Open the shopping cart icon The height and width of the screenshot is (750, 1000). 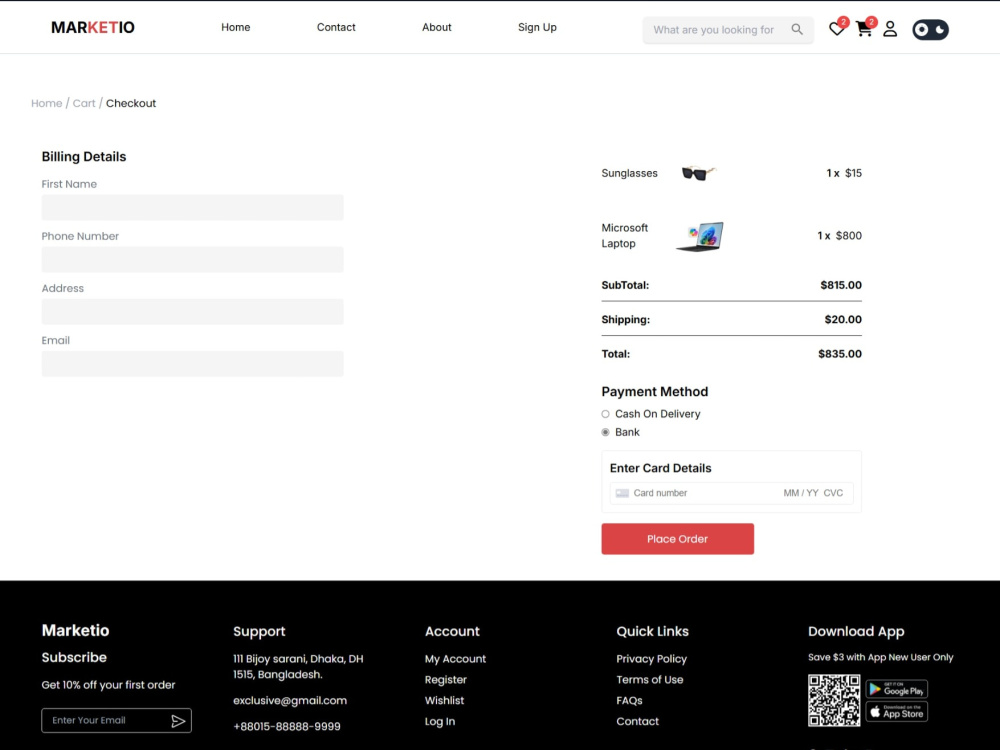pos(864,29)
